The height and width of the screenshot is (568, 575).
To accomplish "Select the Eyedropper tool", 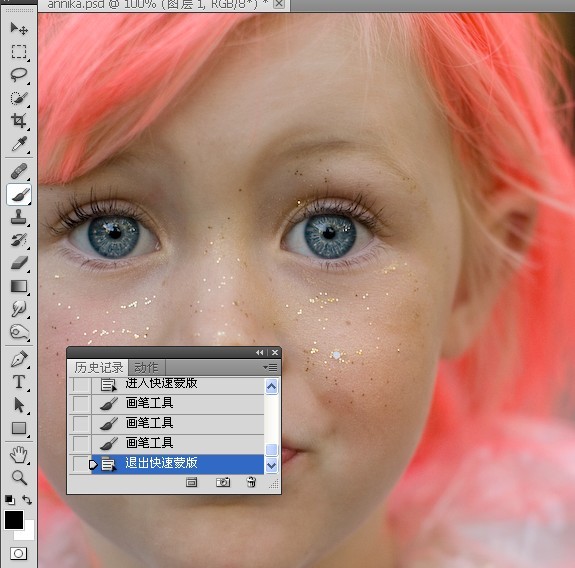I will pyautogui.click(x=19, y=144).
